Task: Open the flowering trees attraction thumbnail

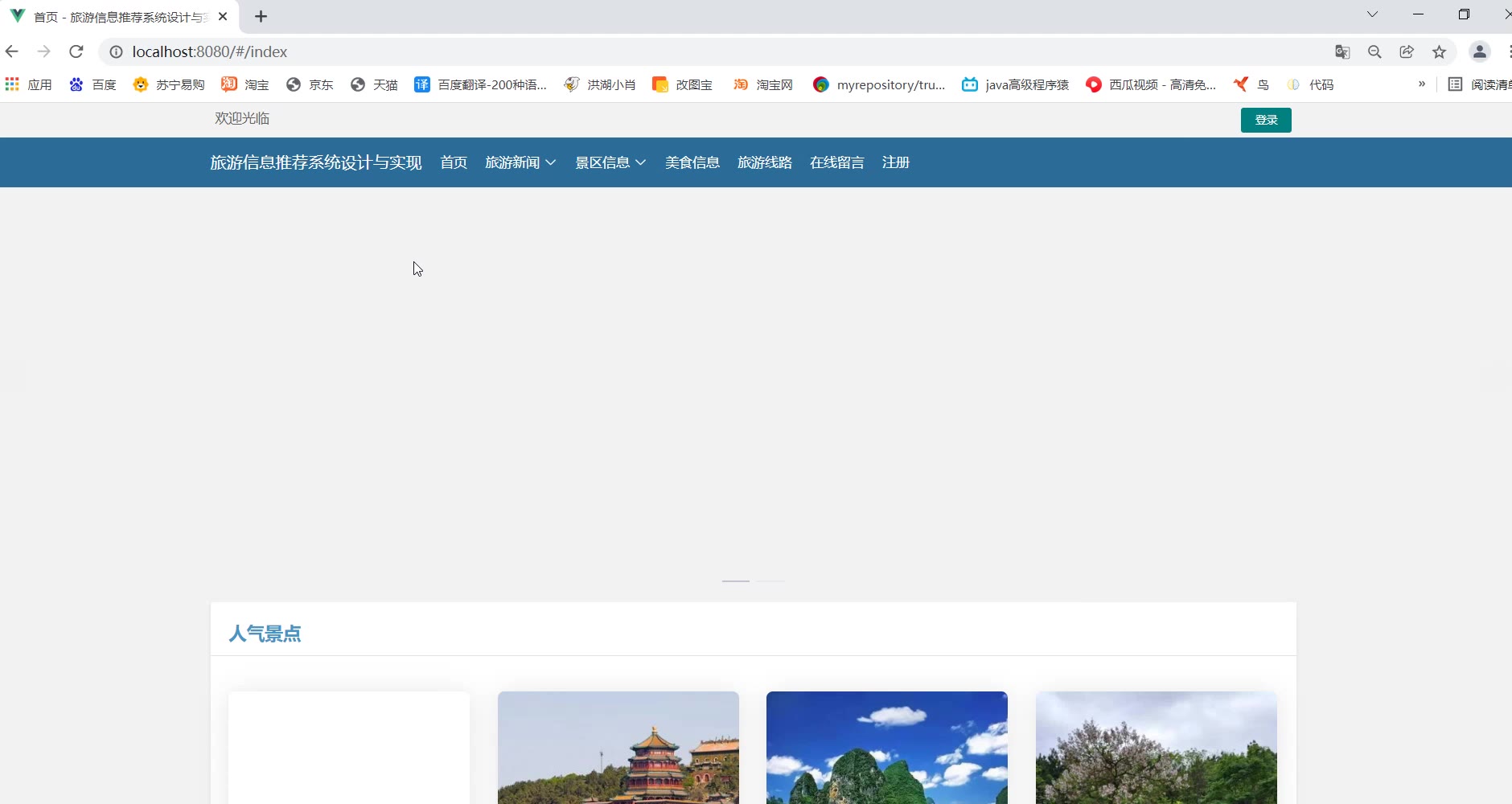Action: (x=1157, y=748)
